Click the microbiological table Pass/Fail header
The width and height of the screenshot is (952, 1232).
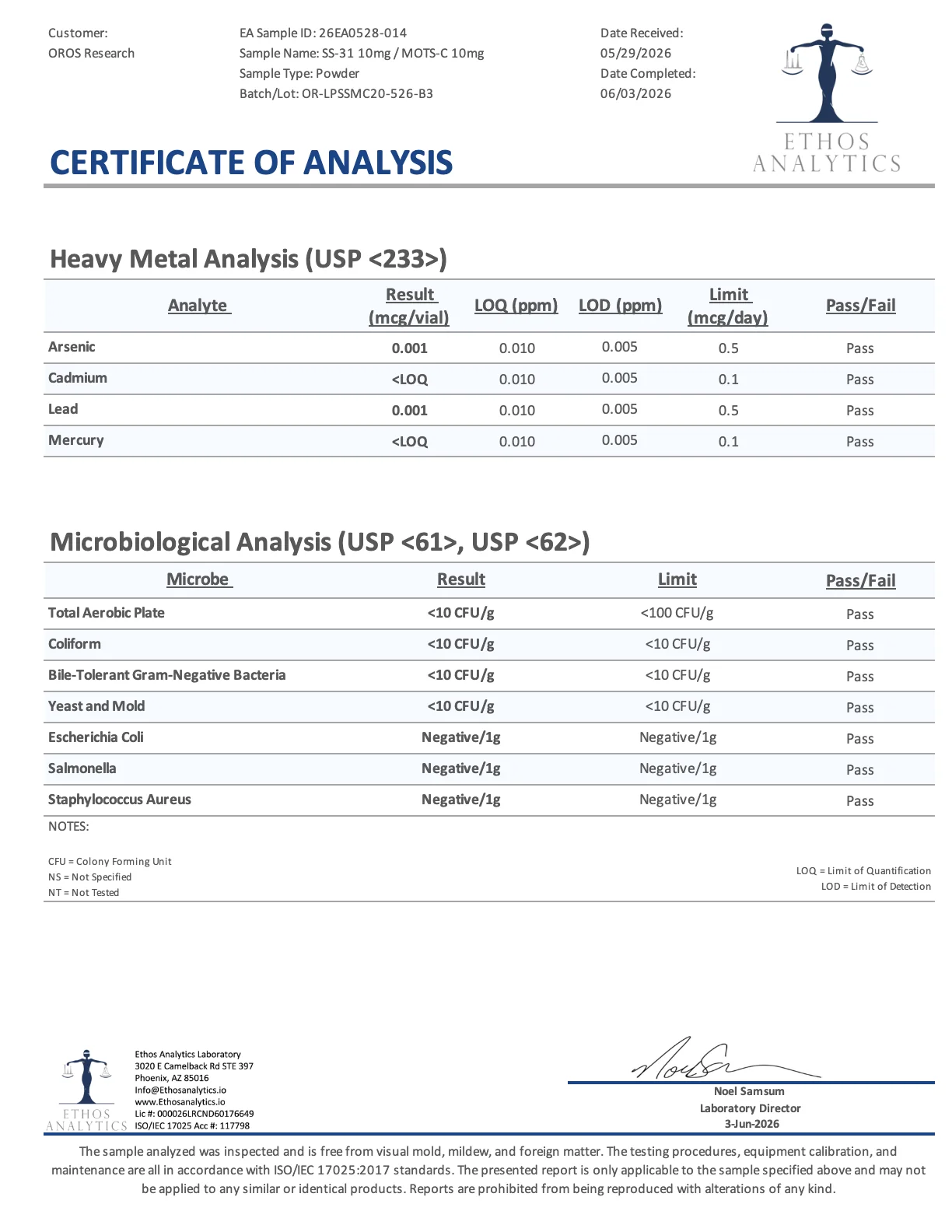(x=860, y=580)
